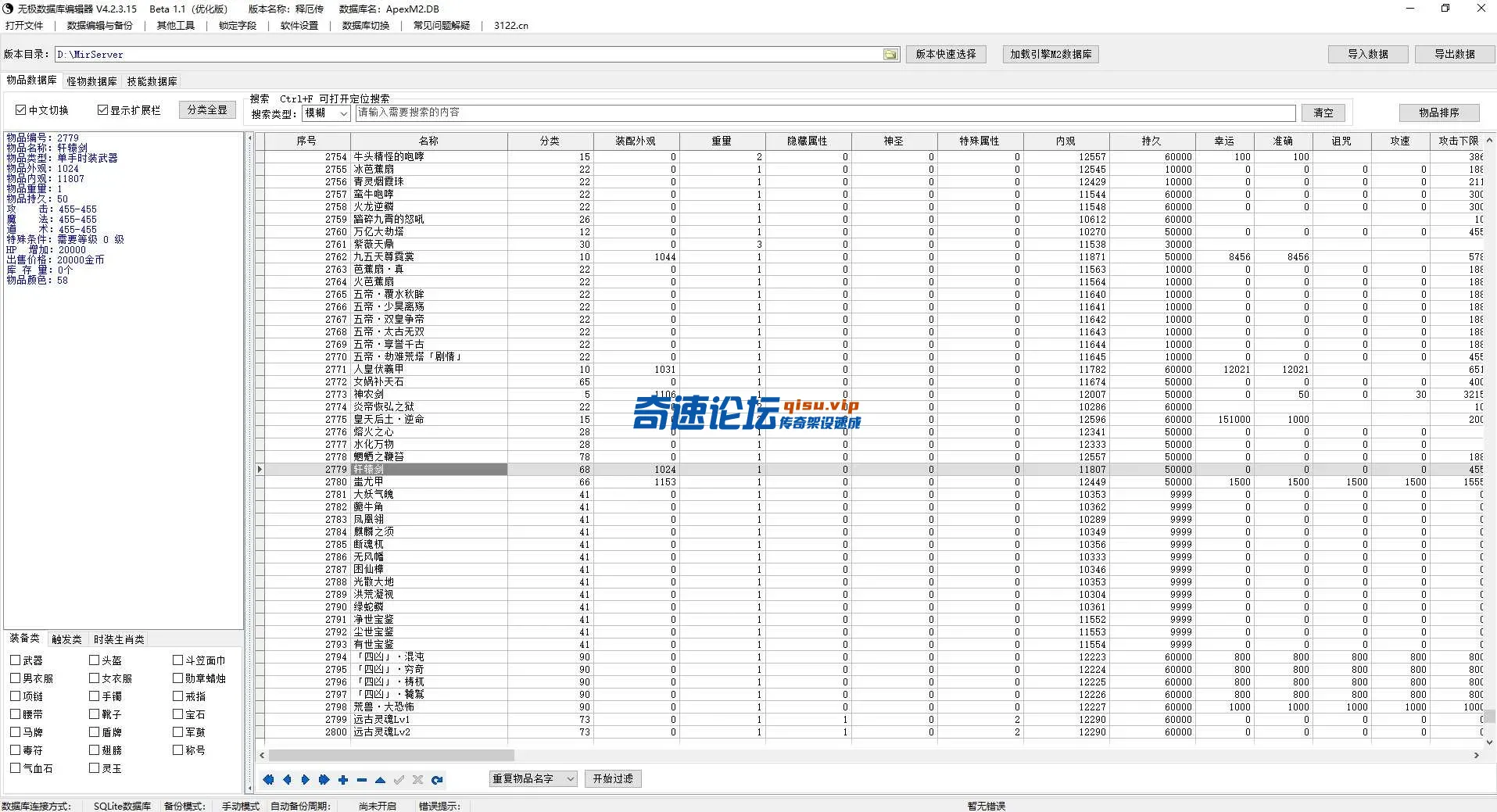Image resolution: width=1497 pixels, height=812 pixels.
Task: Jump to first record navigator arrow
Action: pyautogui.click(x=268, y=779)
